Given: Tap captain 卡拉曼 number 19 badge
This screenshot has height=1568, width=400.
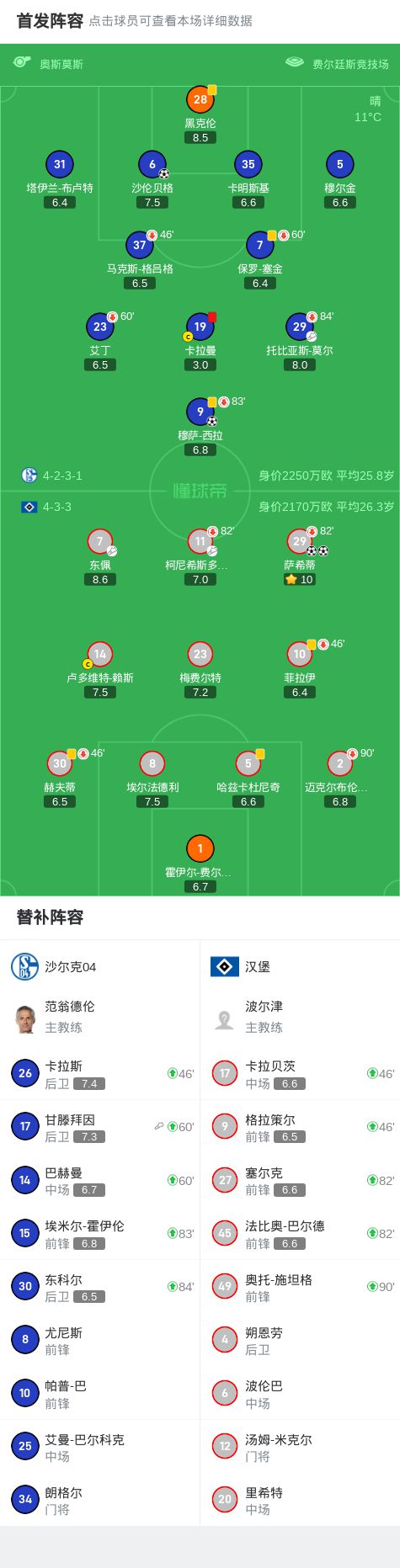Looking at the screenshot, I should [x=200, y=327].
